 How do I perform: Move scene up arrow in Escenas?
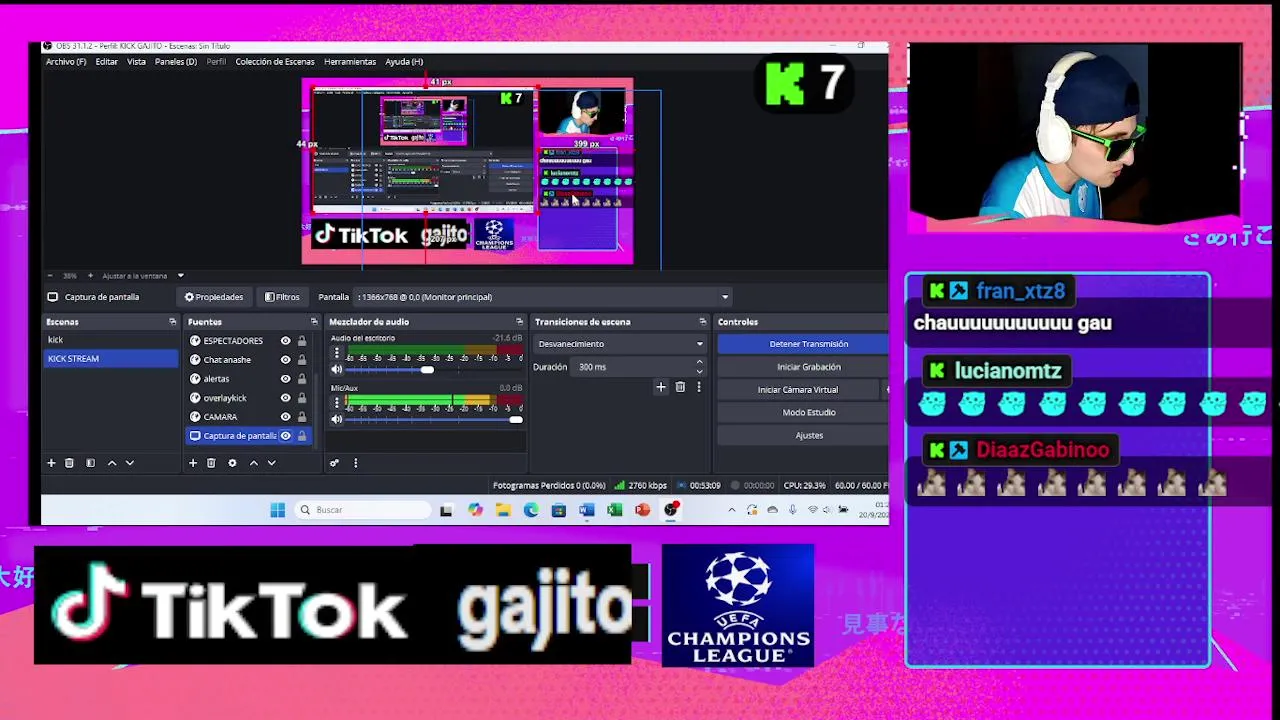click(x=112, y=463)
